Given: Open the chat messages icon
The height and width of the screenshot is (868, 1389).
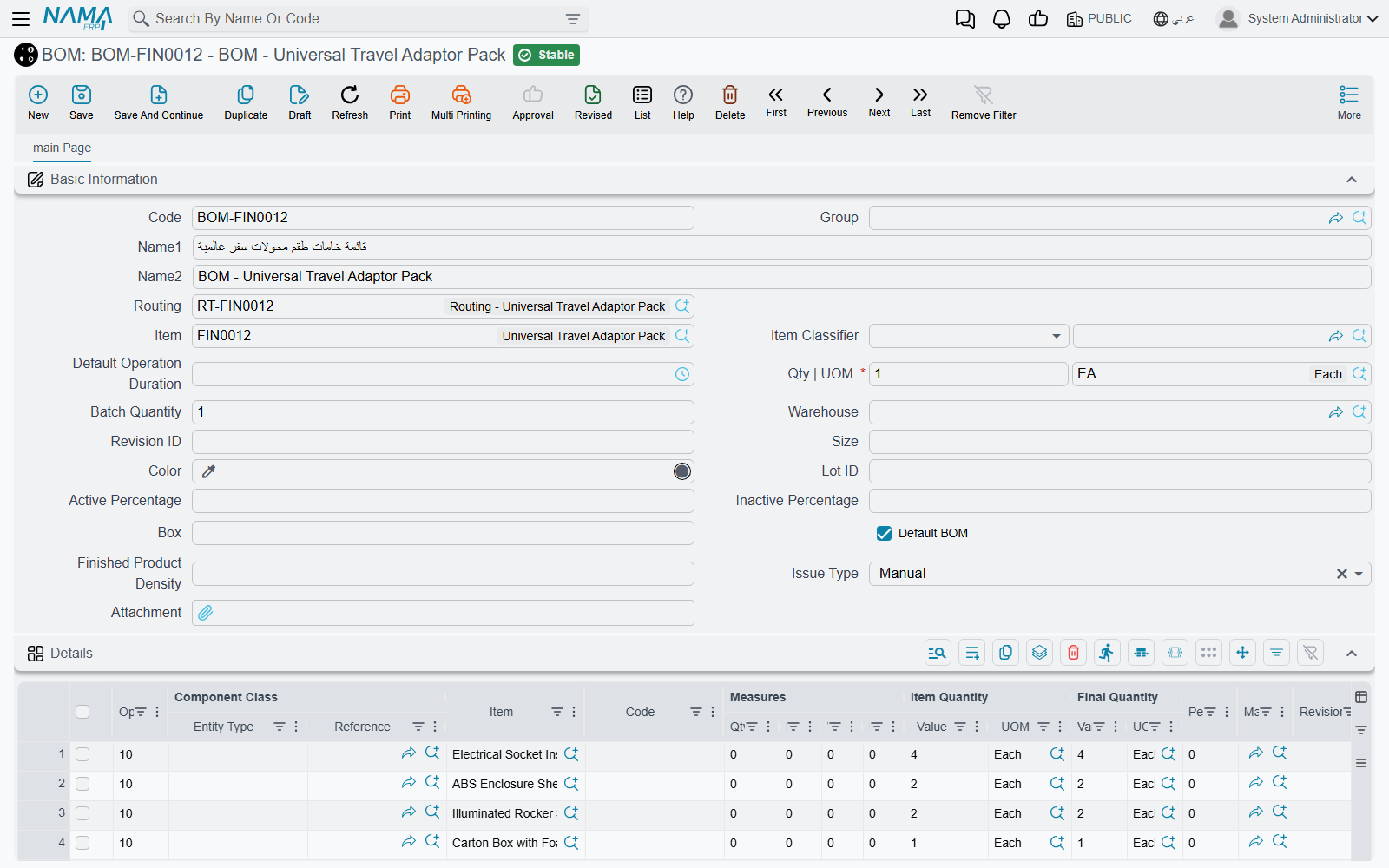Looking at the screenshot, I should click(965, 19).
